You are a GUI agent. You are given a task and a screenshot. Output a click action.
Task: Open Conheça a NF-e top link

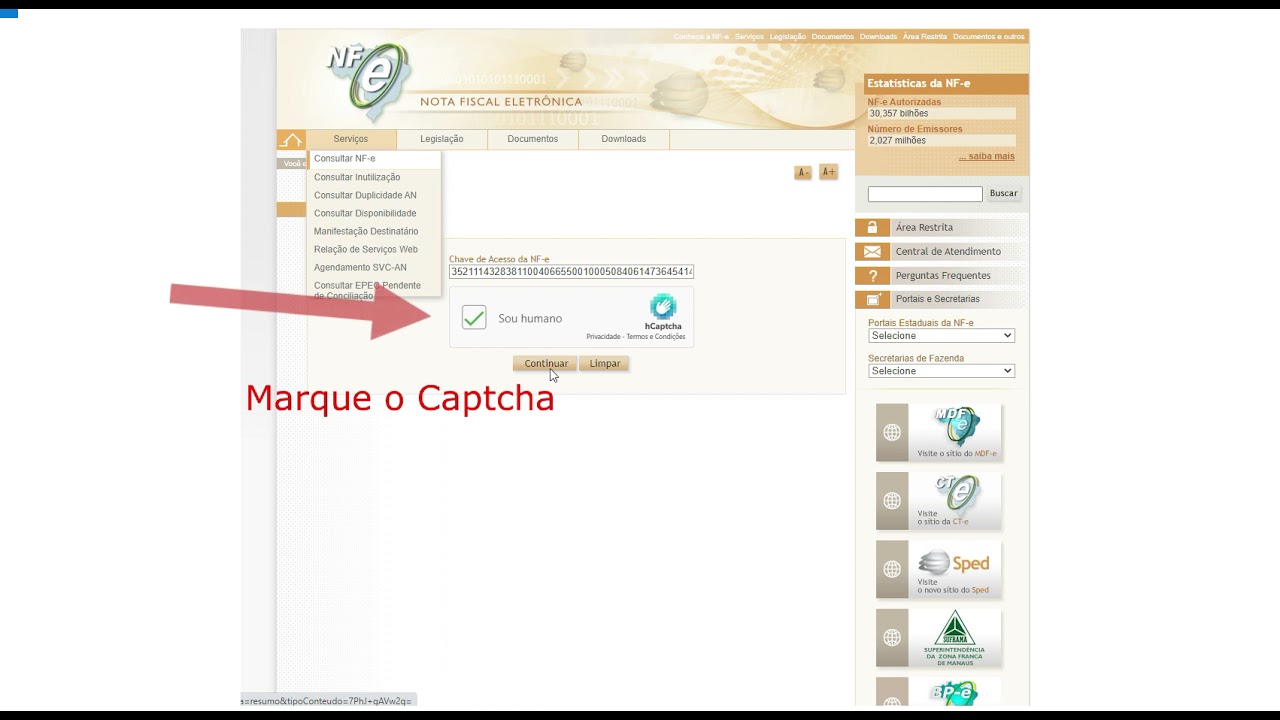[x=701, y=37]
